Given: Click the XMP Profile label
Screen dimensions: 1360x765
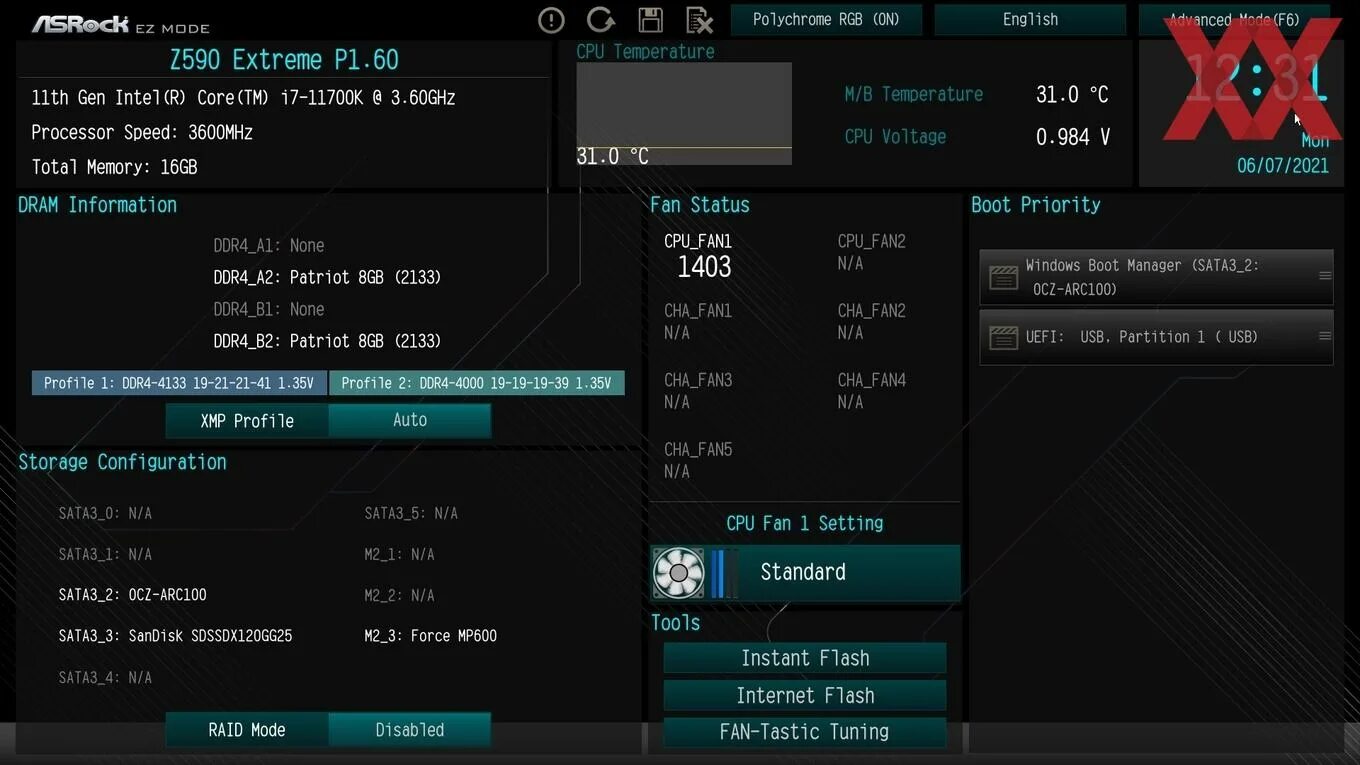Looking at the screenshot, I should click(x=247, y=421).
